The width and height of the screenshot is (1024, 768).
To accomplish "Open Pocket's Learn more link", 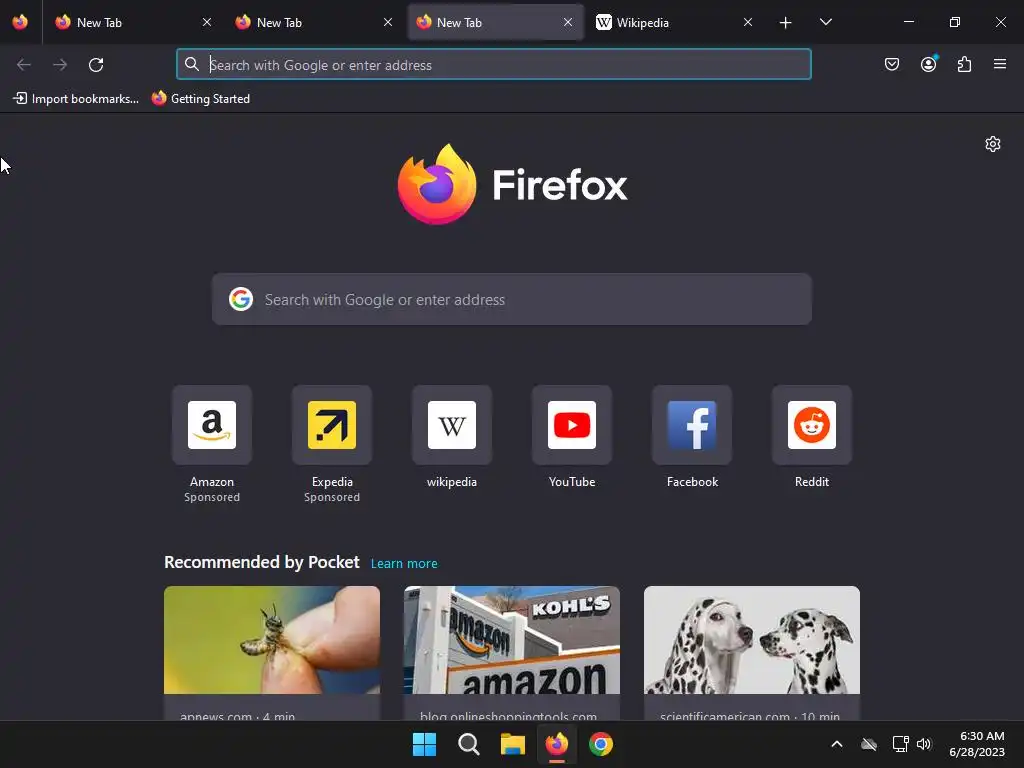I will pyautogui.click(x=404, y=564).
